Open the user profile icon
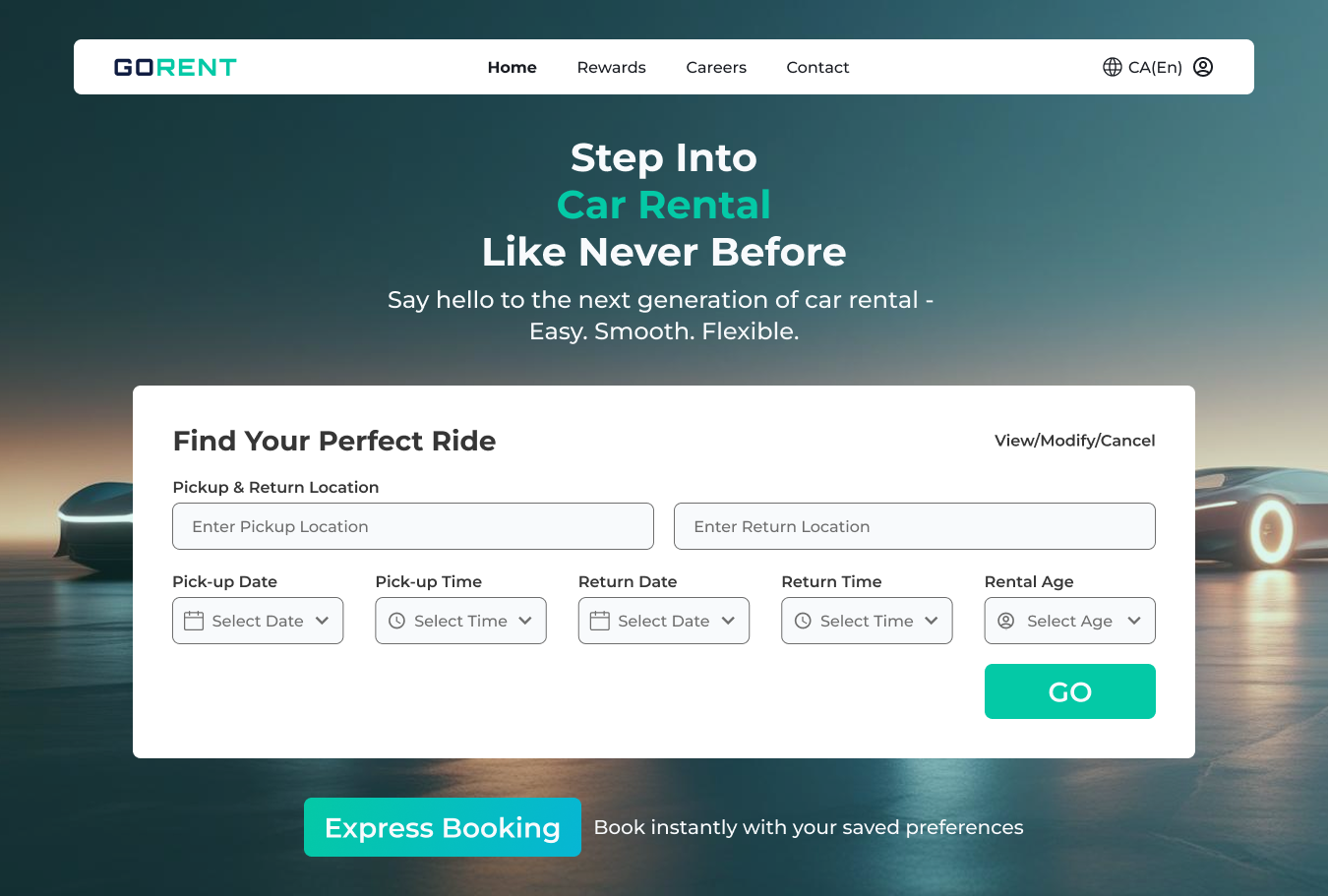 click(x=1202, y=67)
